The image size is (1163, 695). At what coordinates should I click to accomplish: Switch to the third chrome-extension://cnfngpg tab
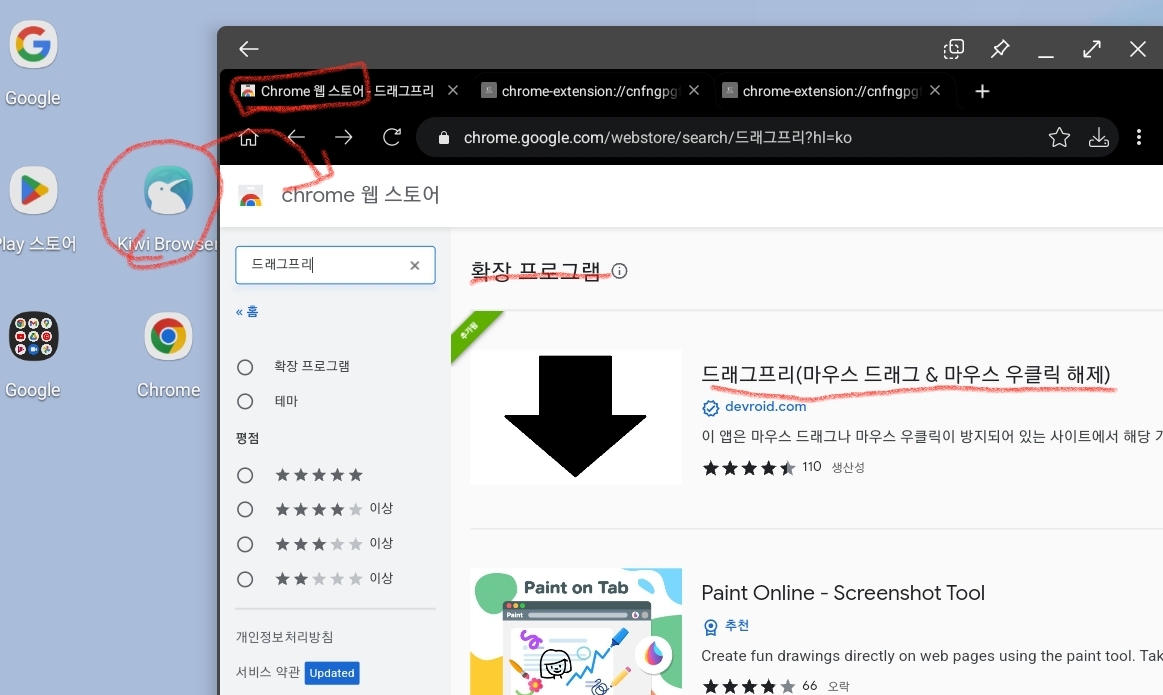pyautogui.click(x=831, y=91)
